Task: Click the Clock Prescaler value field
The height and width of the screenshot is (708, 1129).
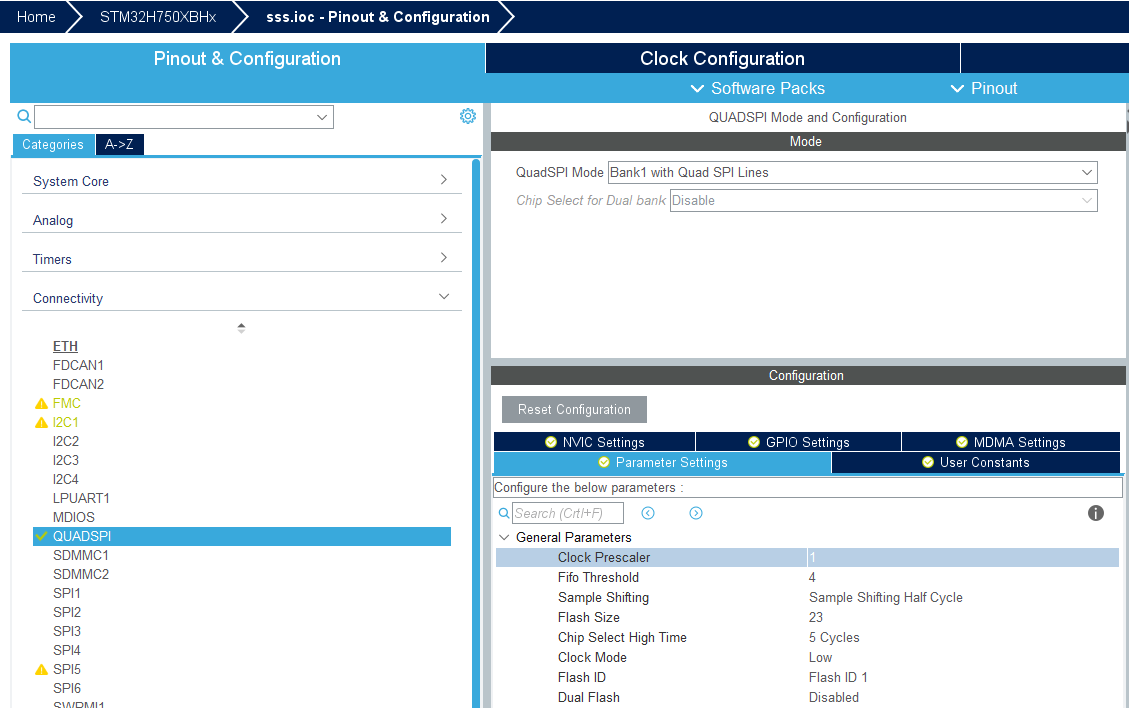Action: [963, 557]
